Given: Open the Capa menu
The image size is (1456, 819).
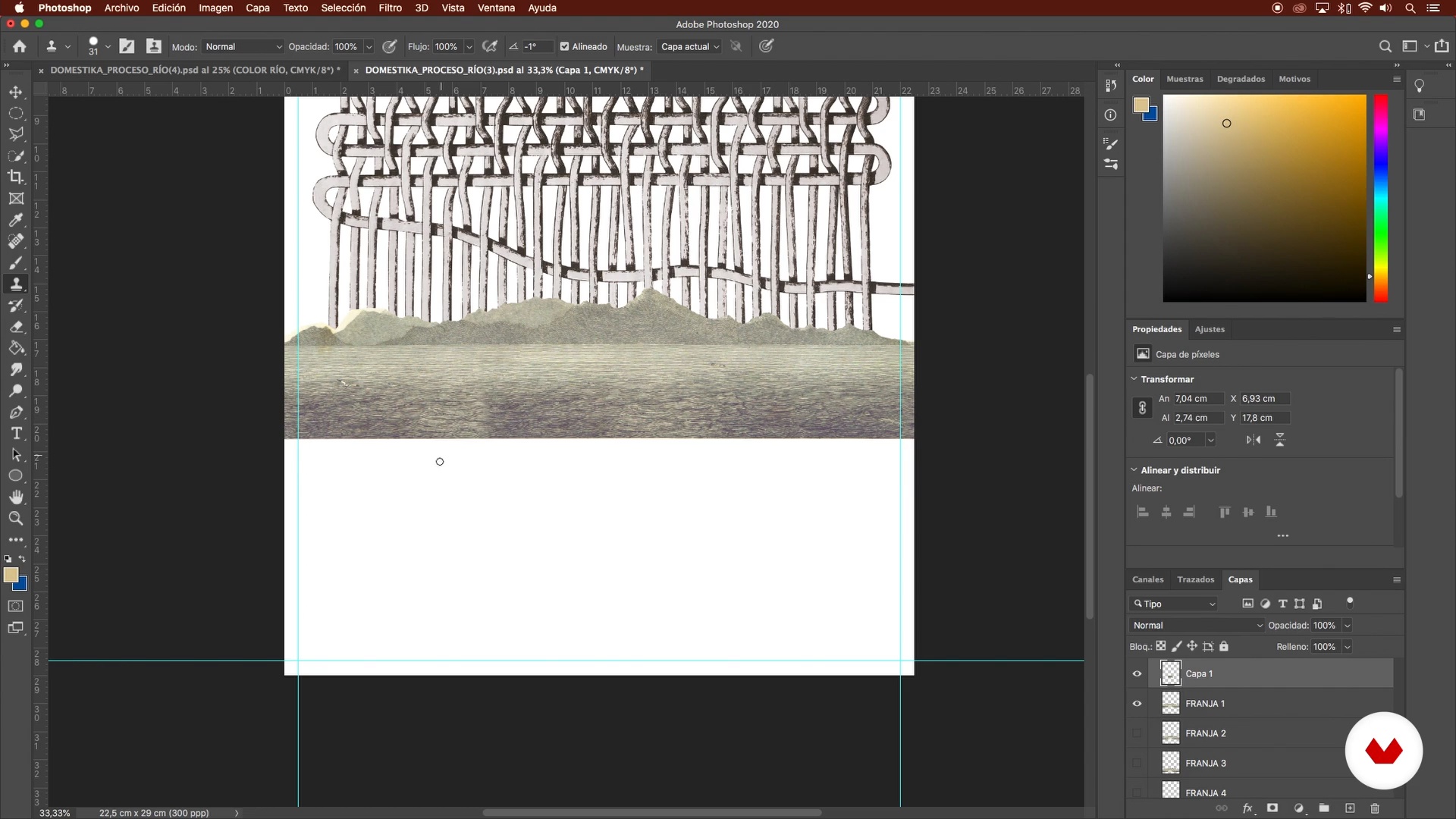Looking at the screenshot, I should (x=258, y=8).
